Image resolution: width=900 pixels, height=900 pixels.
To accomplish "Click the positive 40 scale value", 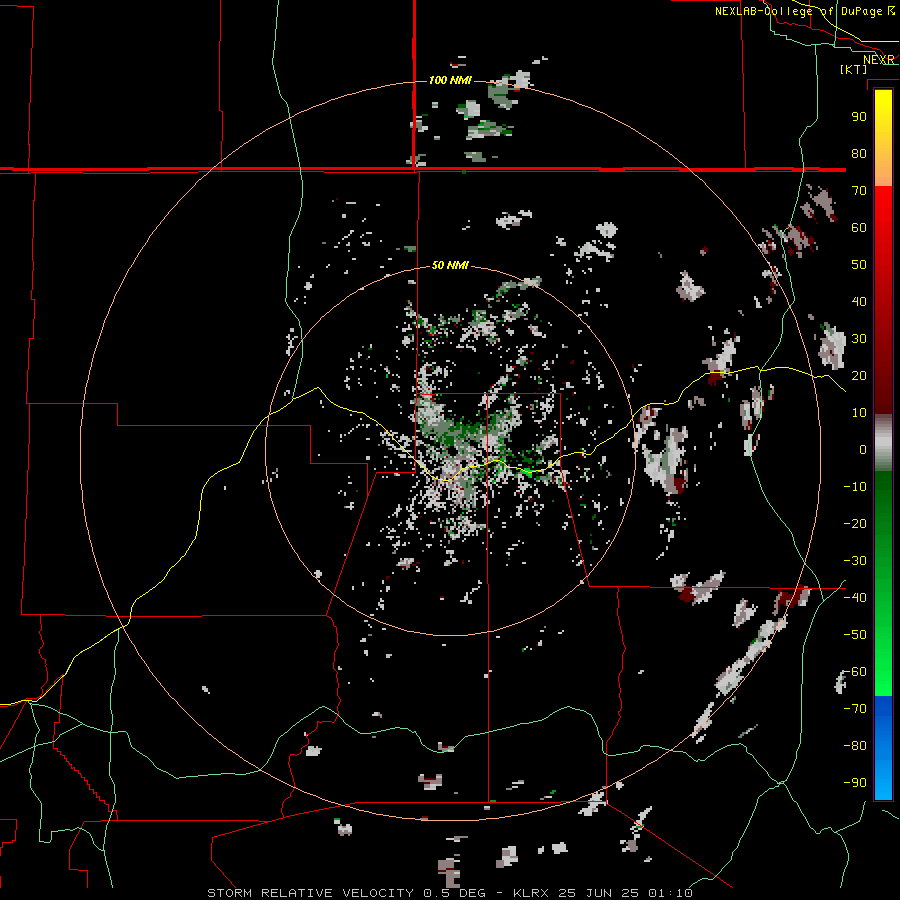I will [859, 301].
